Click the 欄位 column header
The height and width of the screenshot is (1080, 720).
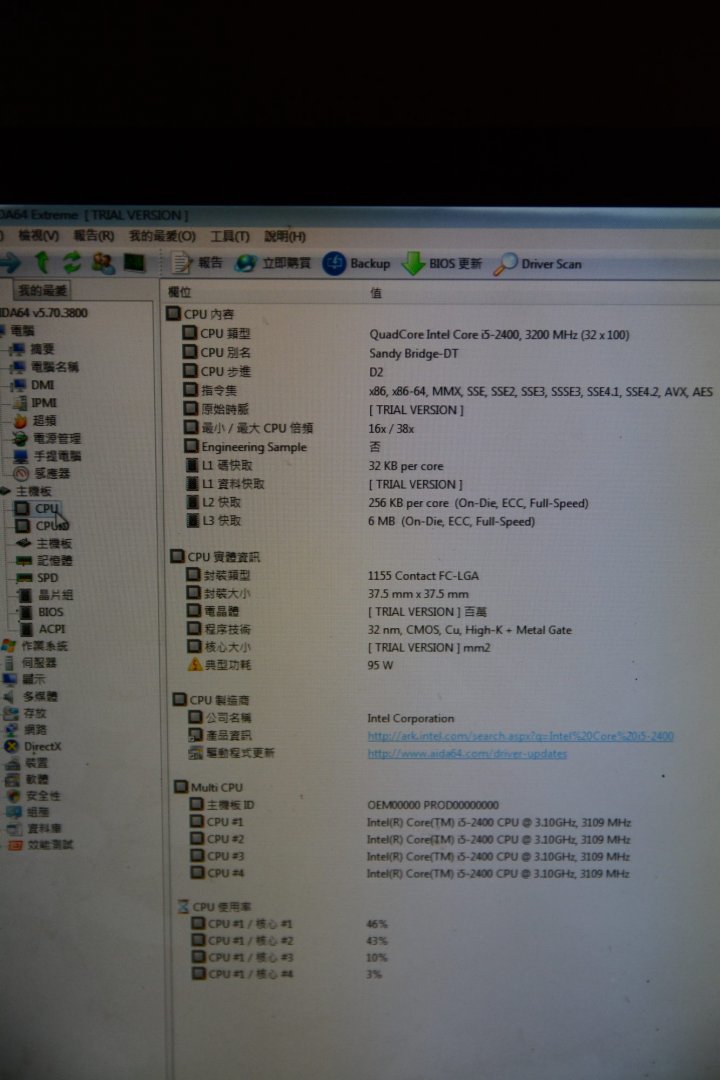click(179, 292)
